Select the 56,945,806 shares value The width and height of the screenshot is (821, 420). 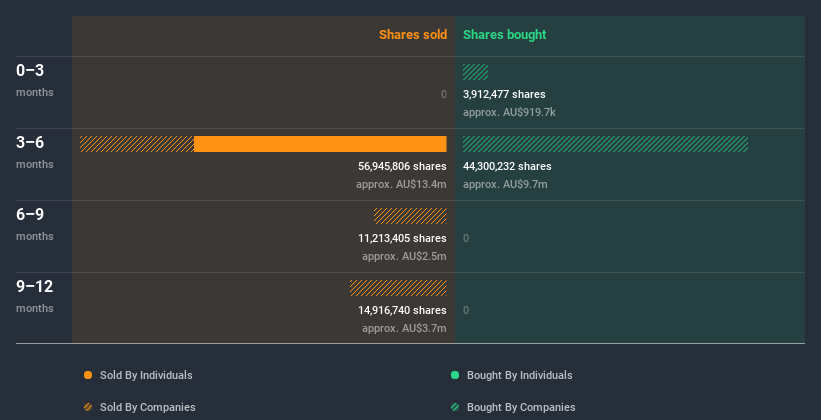402,166
